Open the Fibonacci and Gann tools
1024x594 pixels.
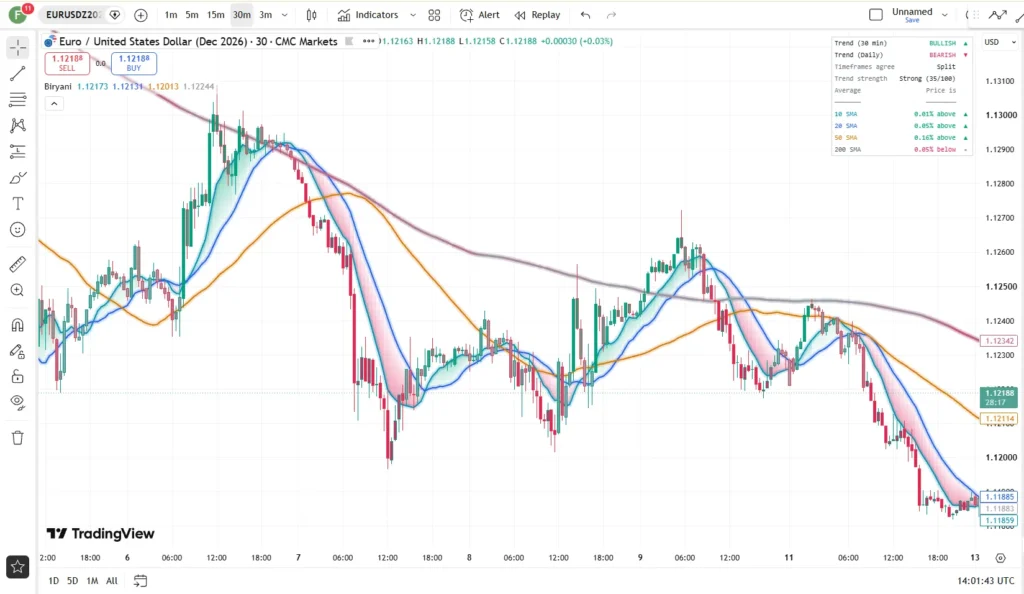(18, 99)
